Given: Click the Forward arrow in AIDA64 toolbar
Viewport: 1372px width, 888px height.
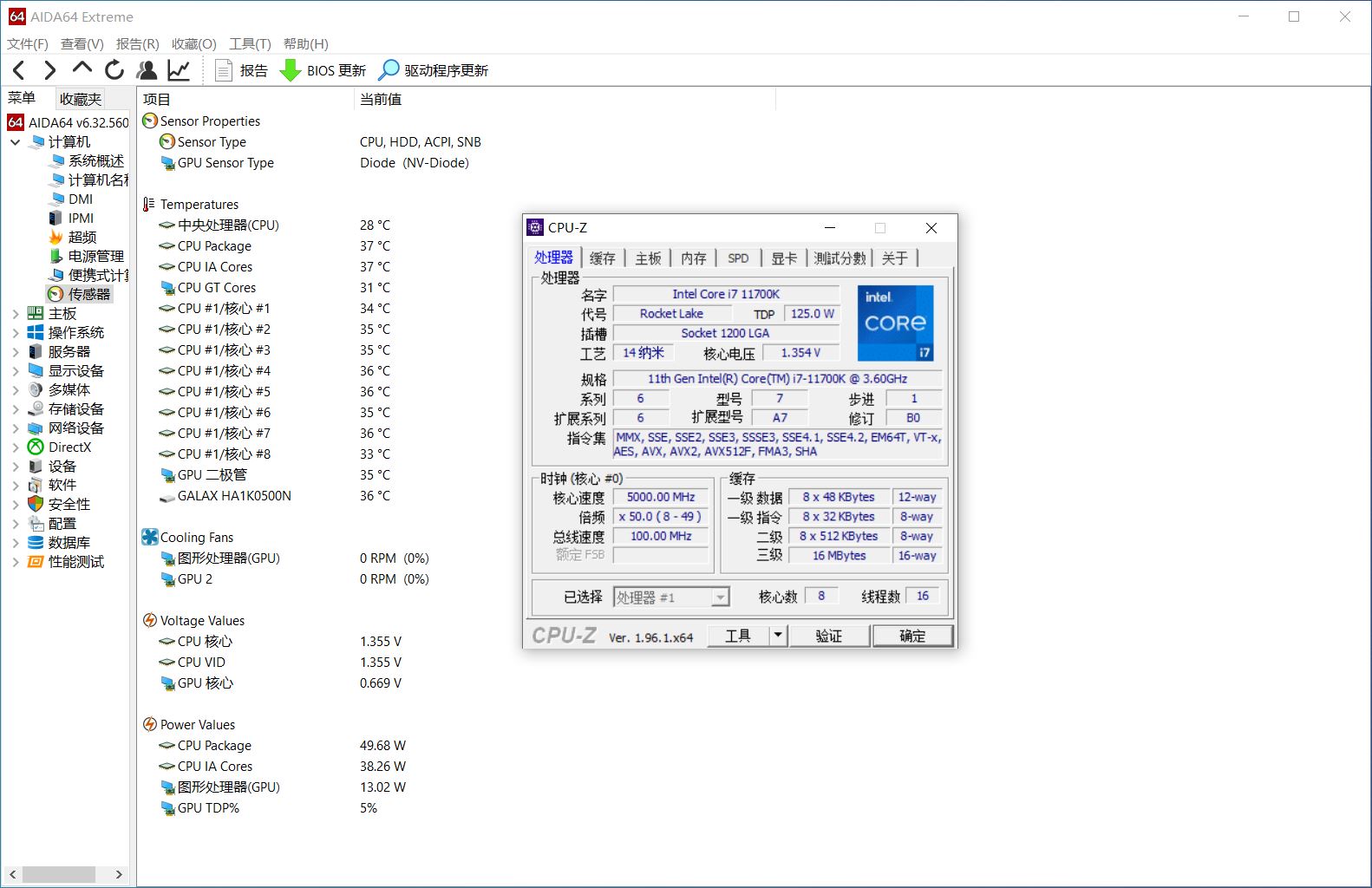Looking at the screenshot, I should [50, 70].
